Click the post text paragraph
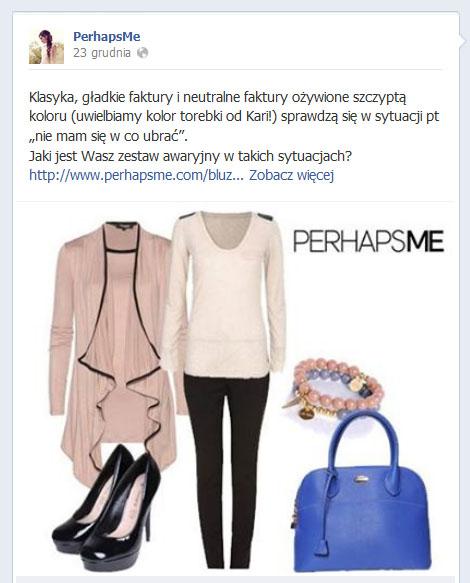The width and height of the screenshot is (470, 583). pos(234,136)
